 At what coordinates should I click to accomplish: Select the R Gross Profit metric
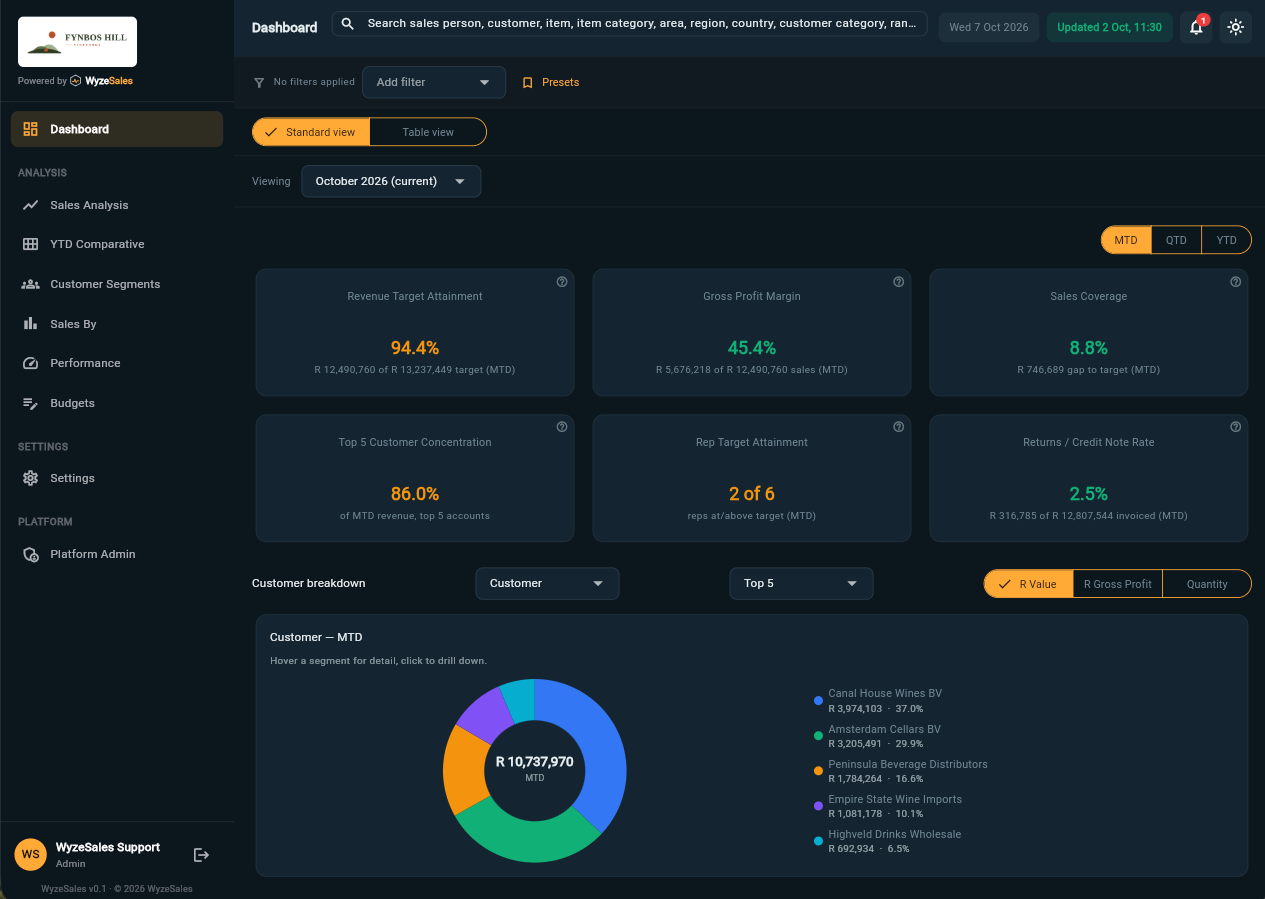1117,584
